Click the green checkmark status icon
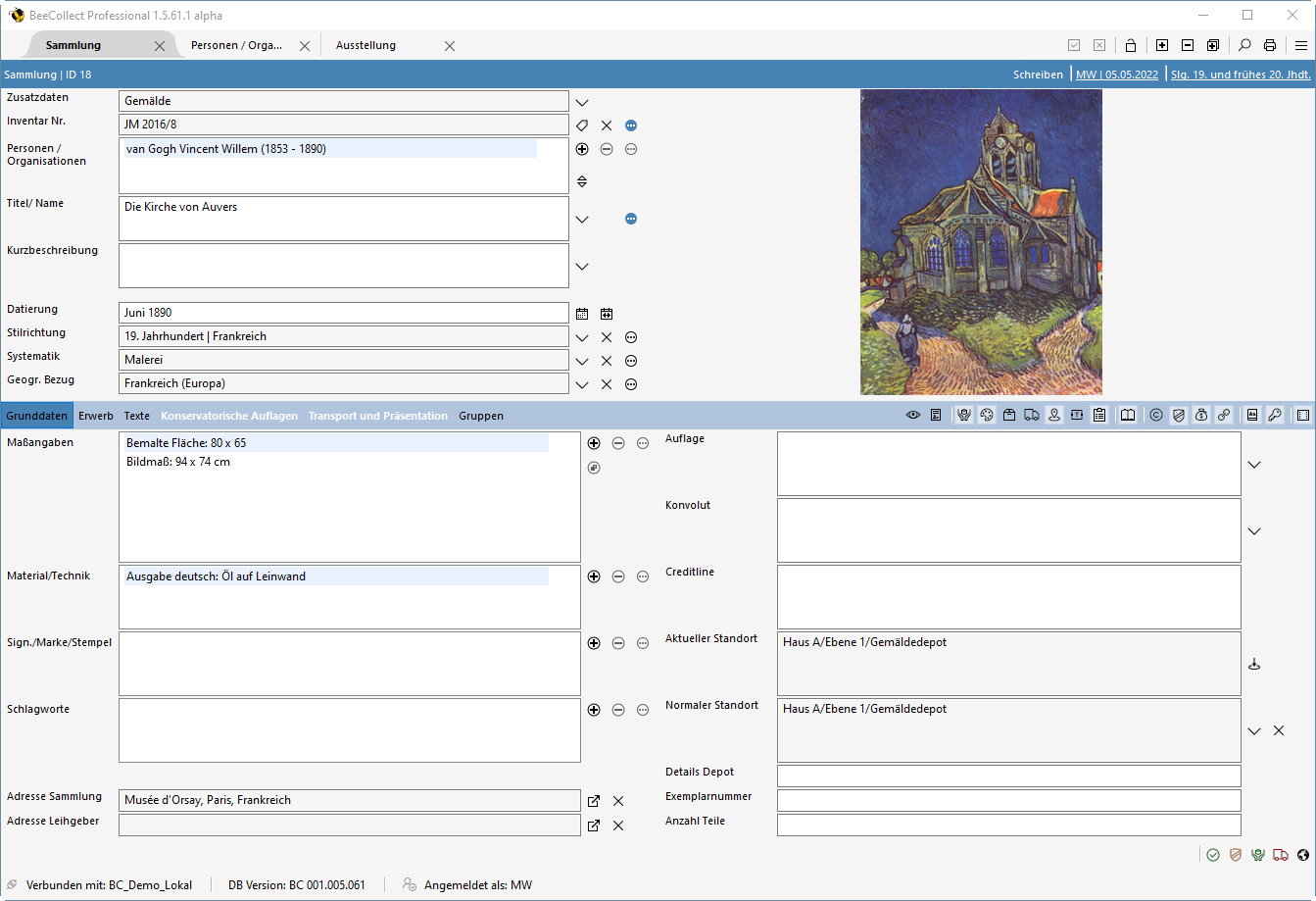1316x901 pixels. click(x=1213, y=855)
